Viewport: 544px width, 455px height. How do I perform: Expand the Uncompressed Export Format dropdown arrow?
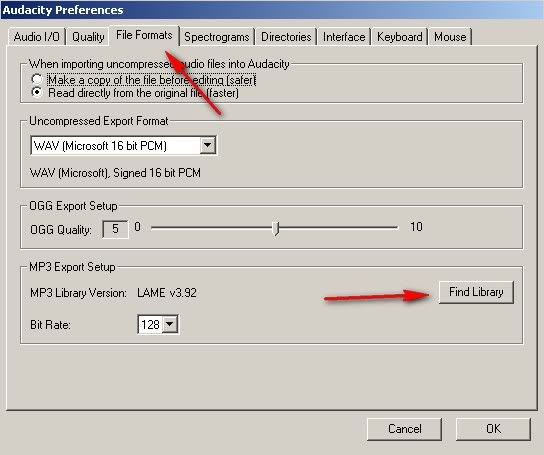[207, 145]
